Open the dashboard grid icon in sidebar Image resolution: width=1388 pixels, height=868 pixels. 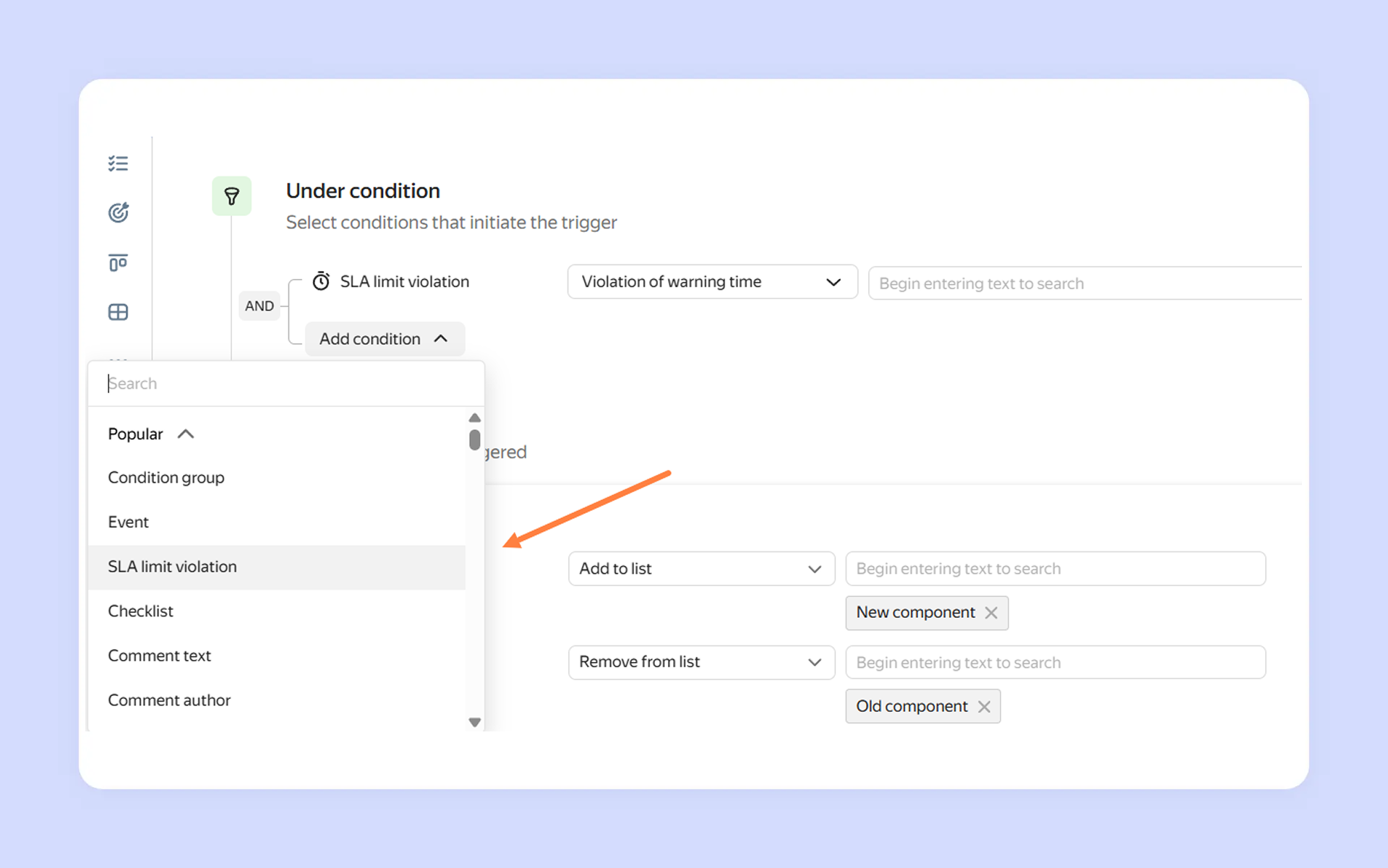click(118, 312)
